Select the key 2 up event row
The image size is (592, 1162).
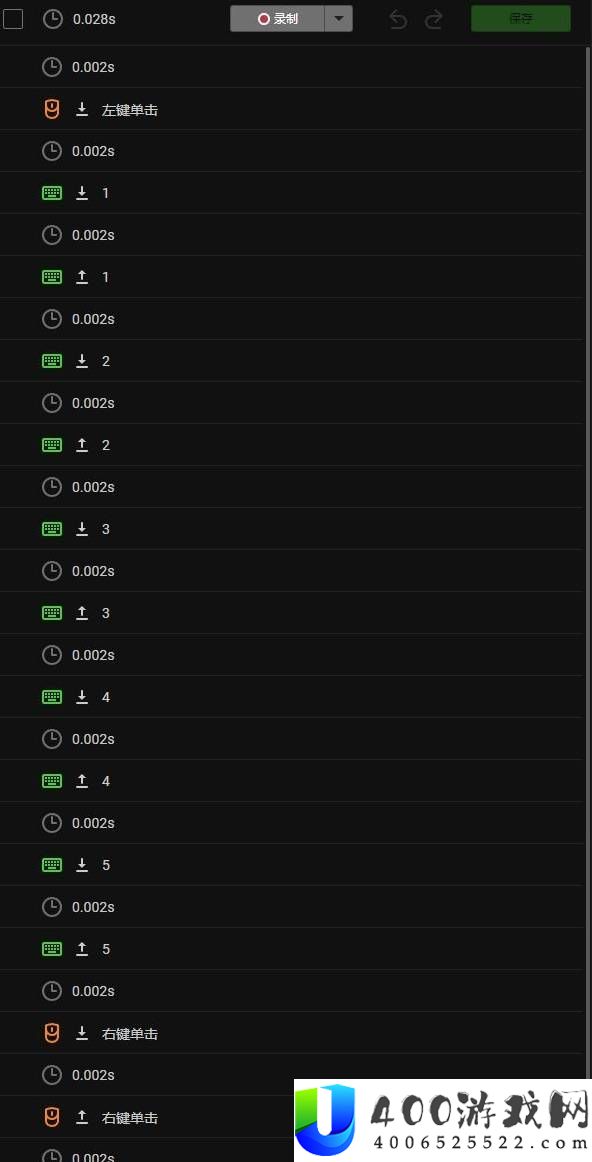[291, 445]
